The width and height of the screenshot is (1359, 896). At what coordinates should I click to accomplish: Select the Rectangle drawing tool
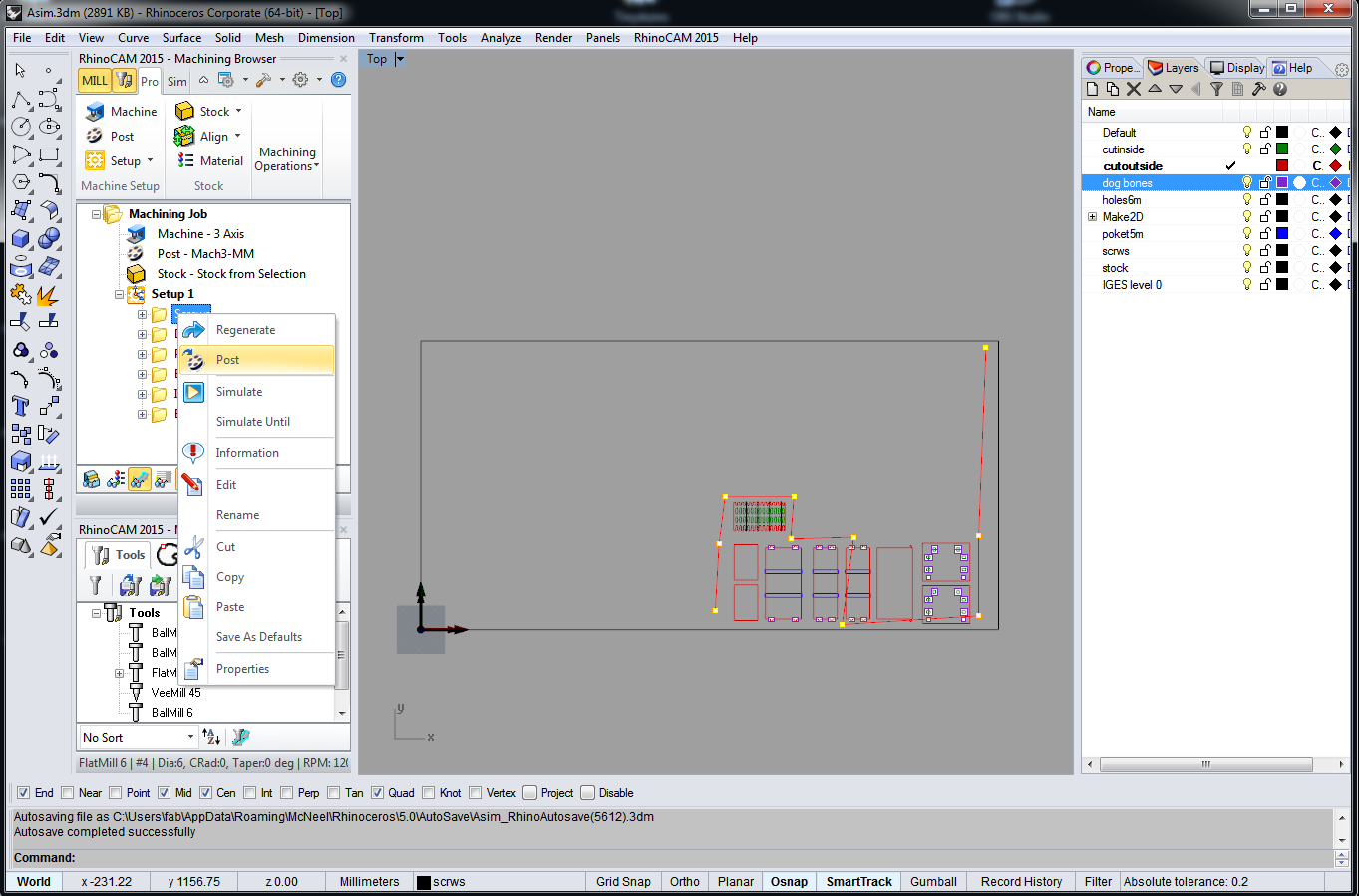tap(49, 154)
